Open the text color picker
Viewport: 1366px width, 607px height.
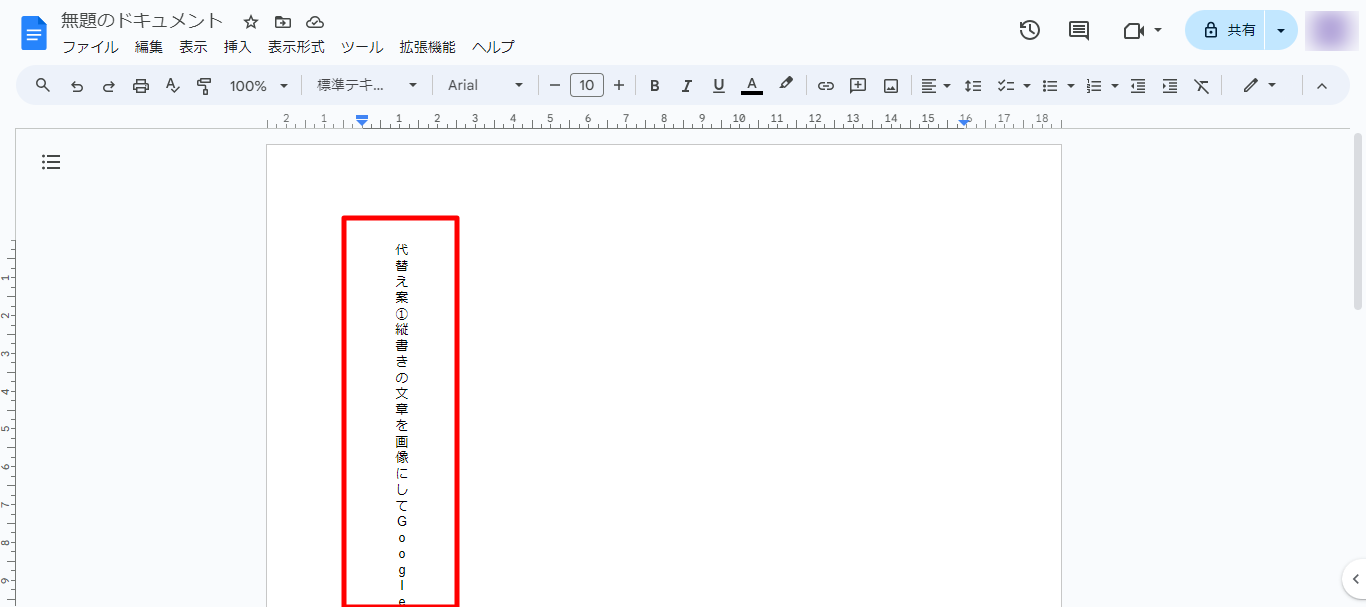pyautogui.click(x=752, y=86)
